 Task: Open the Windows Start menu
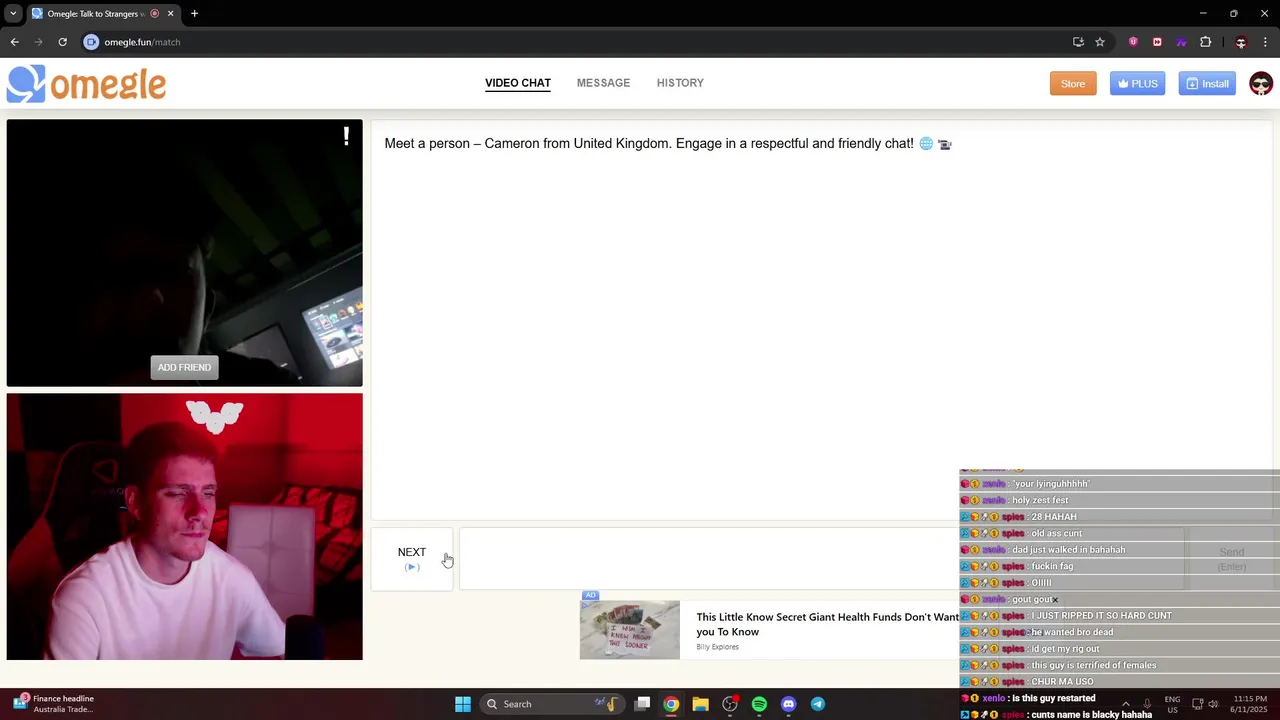click(x=462, y=704)
